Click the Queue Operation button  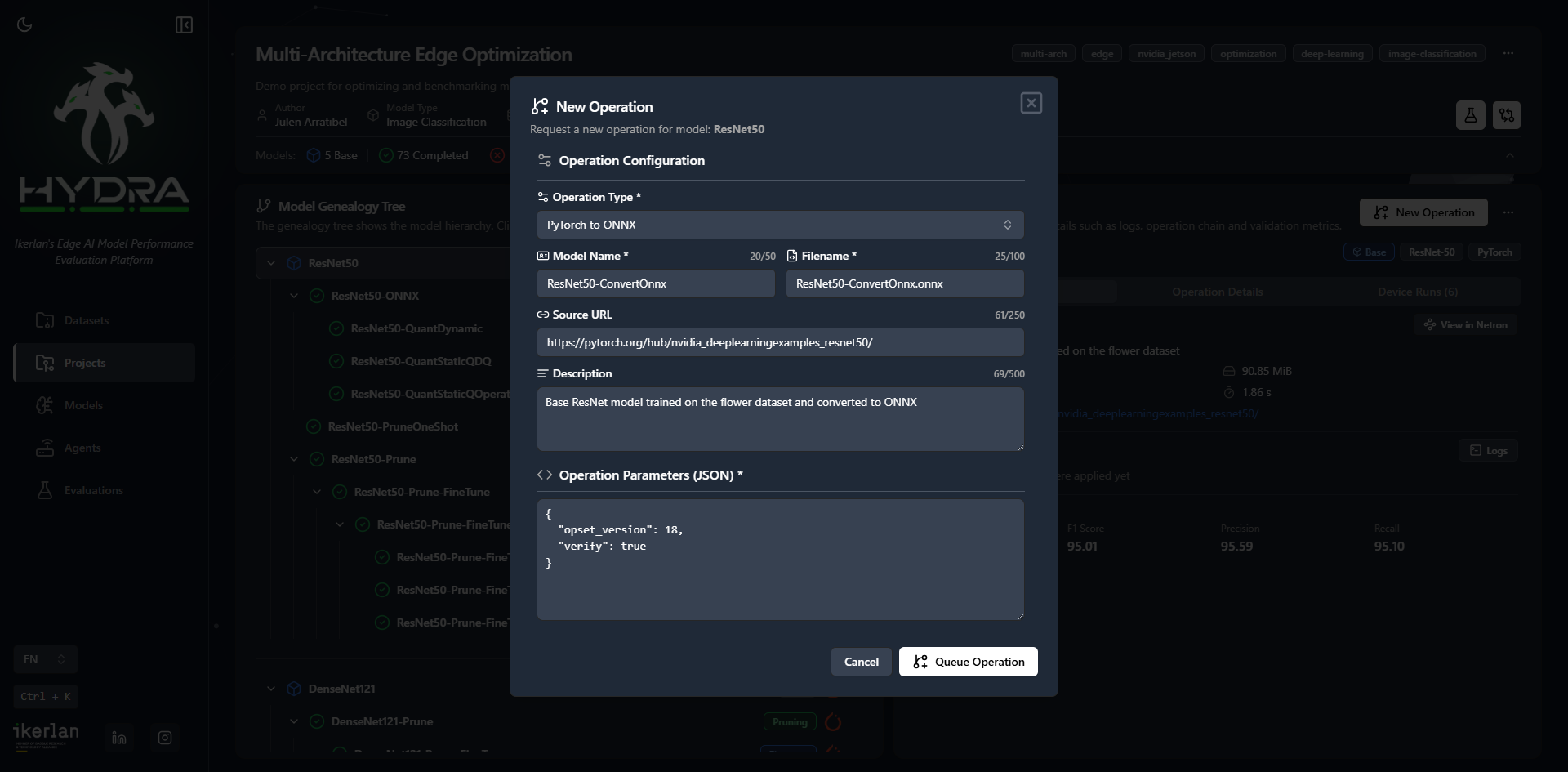(968, 662)
